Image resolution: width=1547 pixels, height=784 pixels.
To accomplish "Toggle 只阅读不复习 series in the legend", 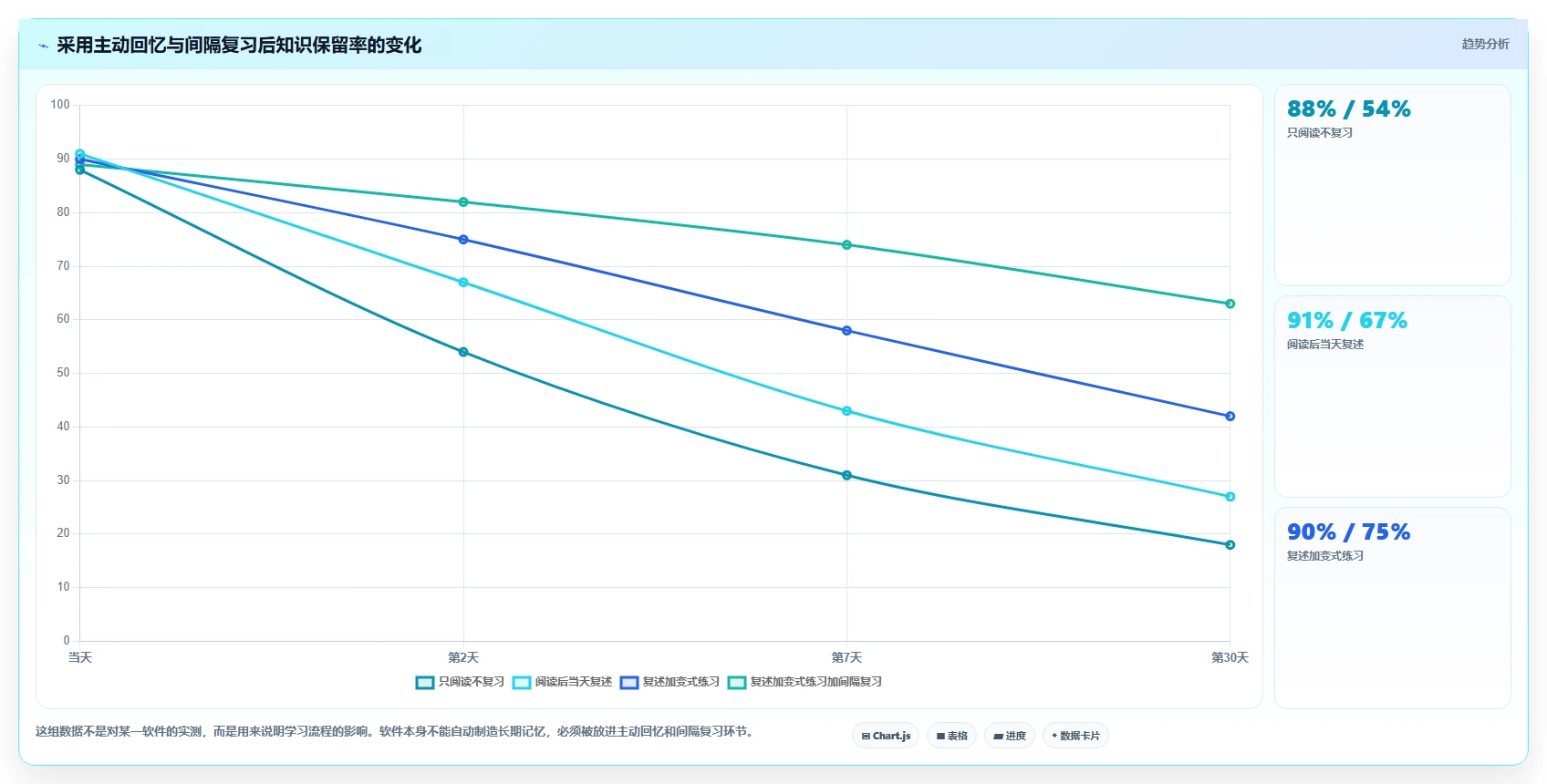I will click(460, 682).
